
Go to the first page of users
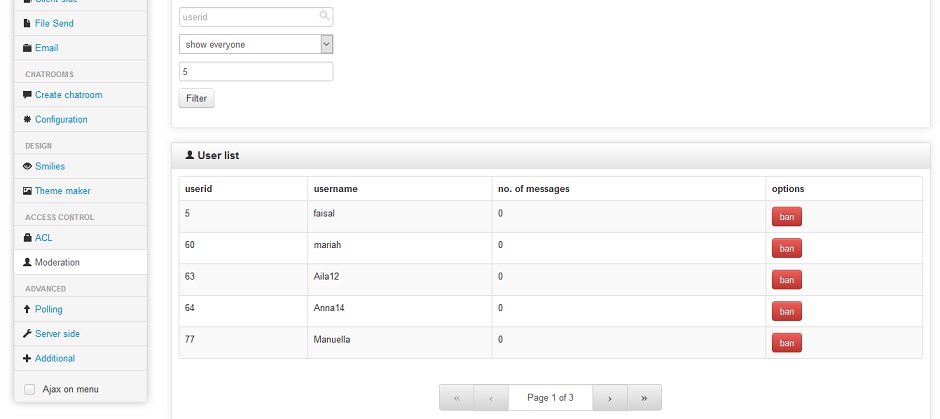(456, 398)
